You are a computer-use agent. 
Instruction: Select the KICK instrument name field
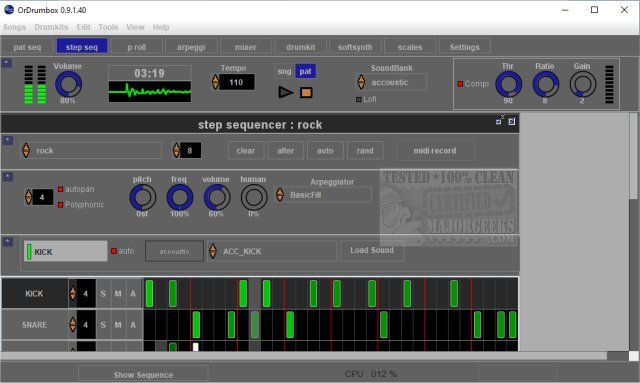(66, 251)
